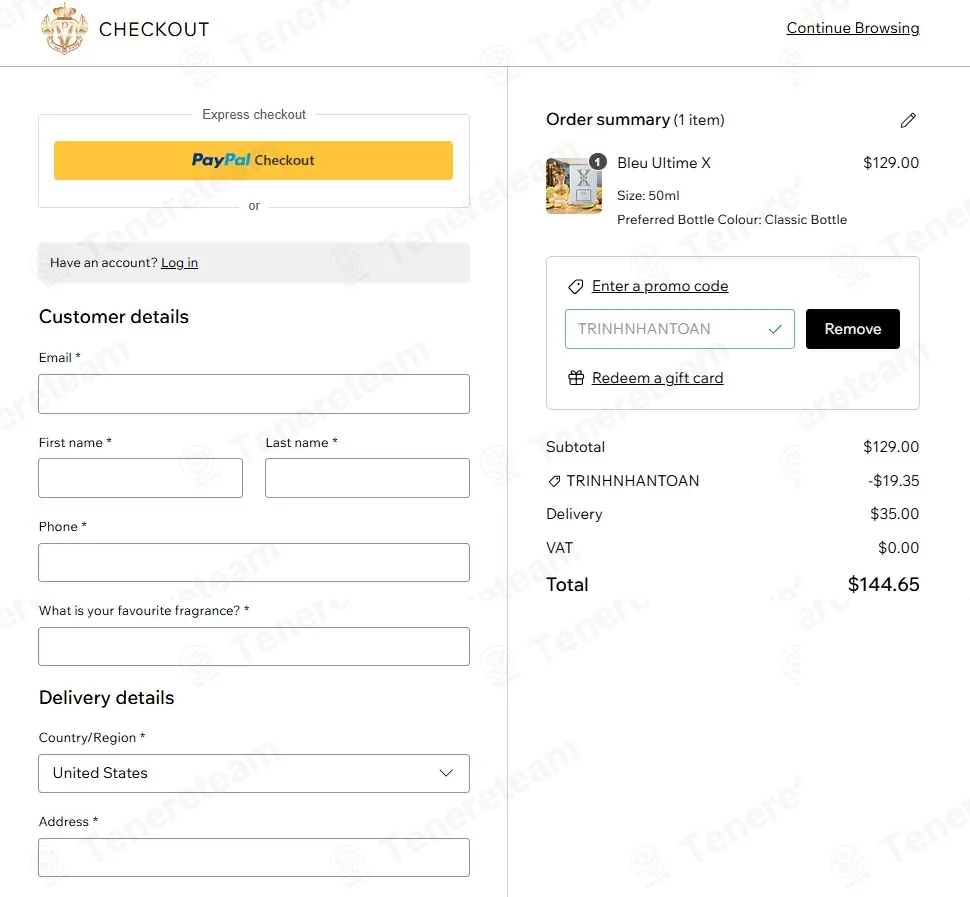Click the Country/Region dropdown chevron
The height and width of the screenshot is (897, 970).
(x=446, y=773)
